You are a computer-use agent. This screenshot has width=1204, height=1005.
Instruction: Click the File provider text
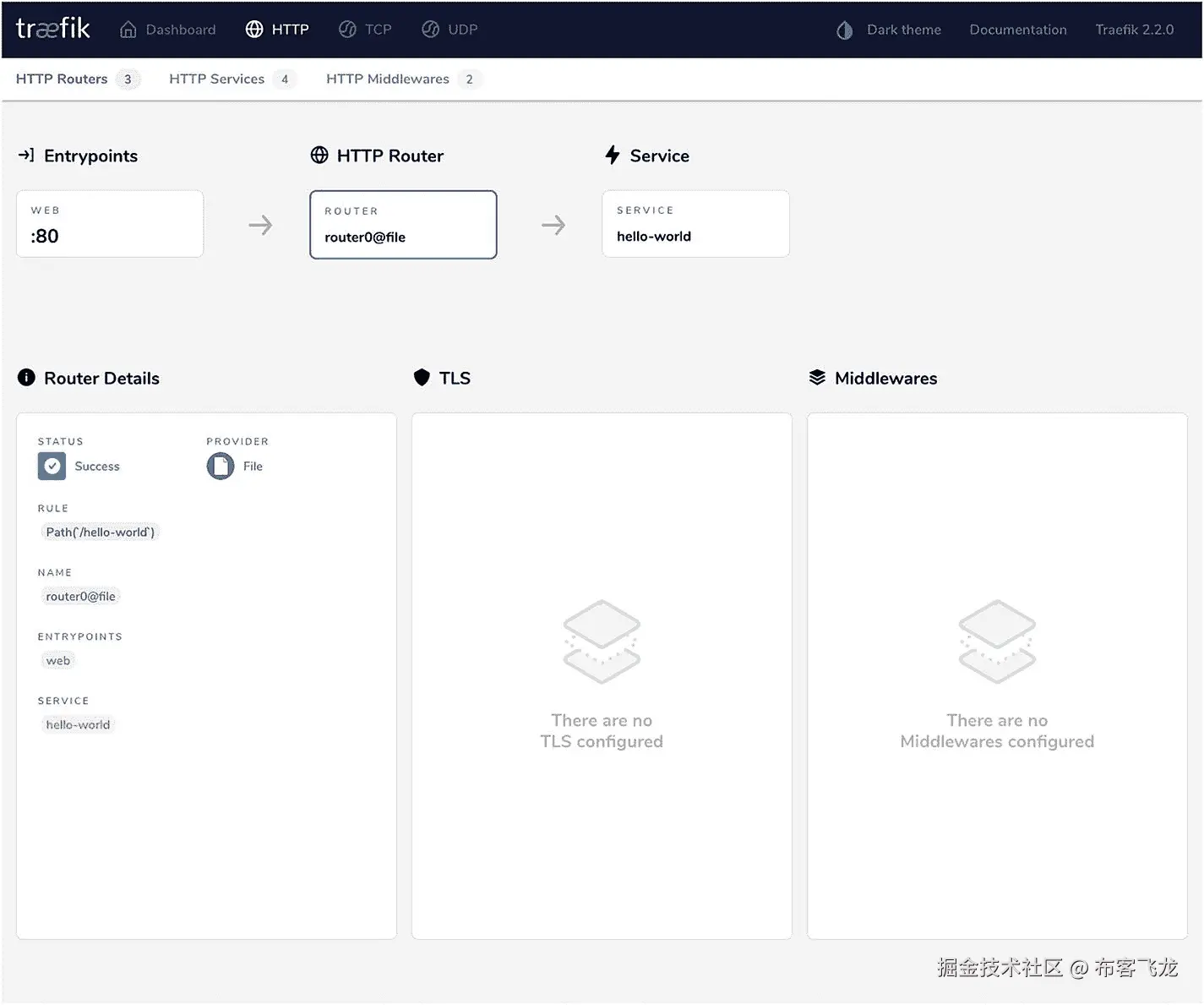click(x=253, y=467)
